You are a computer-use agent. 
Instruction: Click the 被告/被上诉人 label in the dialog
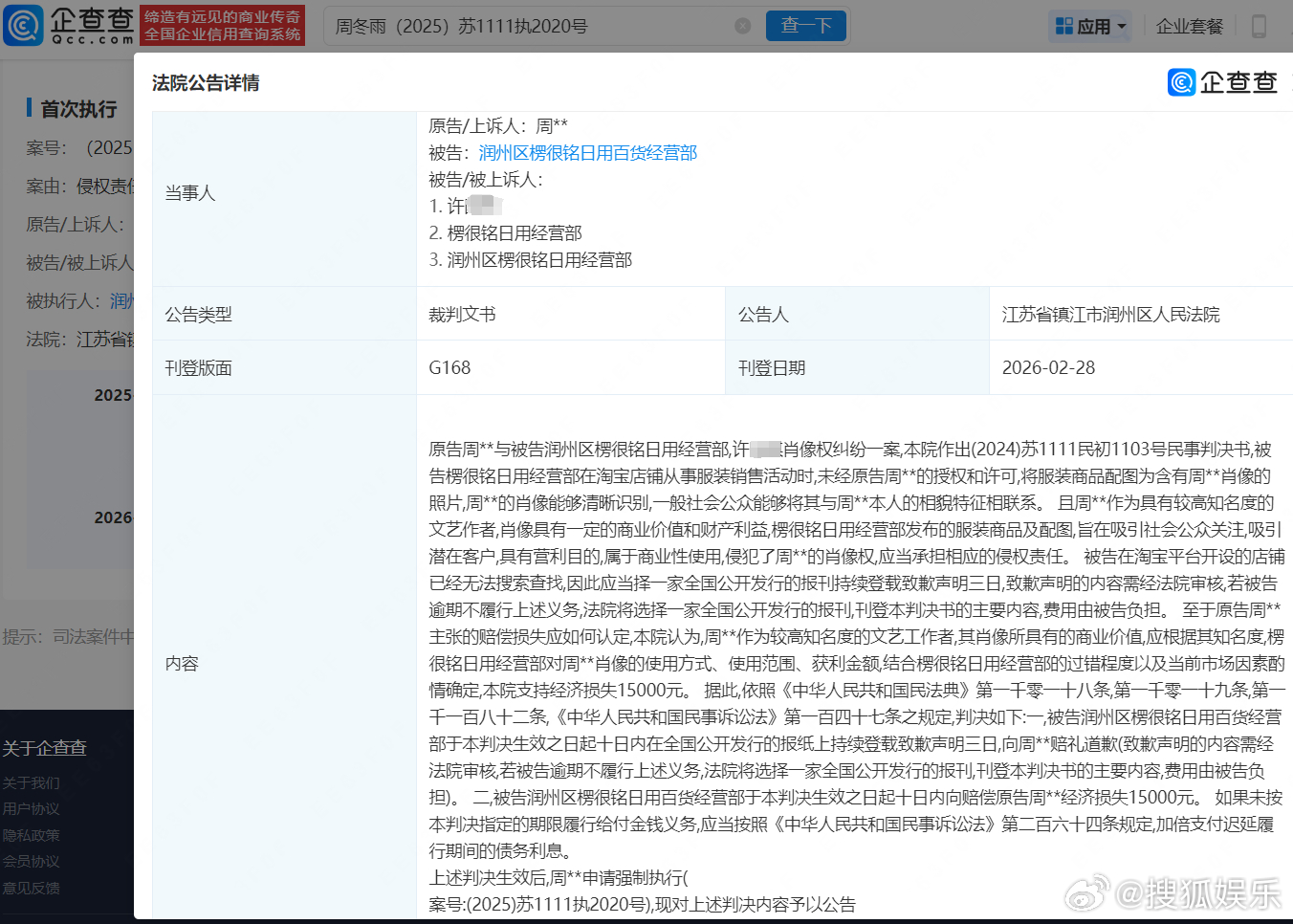pos(486,180)
